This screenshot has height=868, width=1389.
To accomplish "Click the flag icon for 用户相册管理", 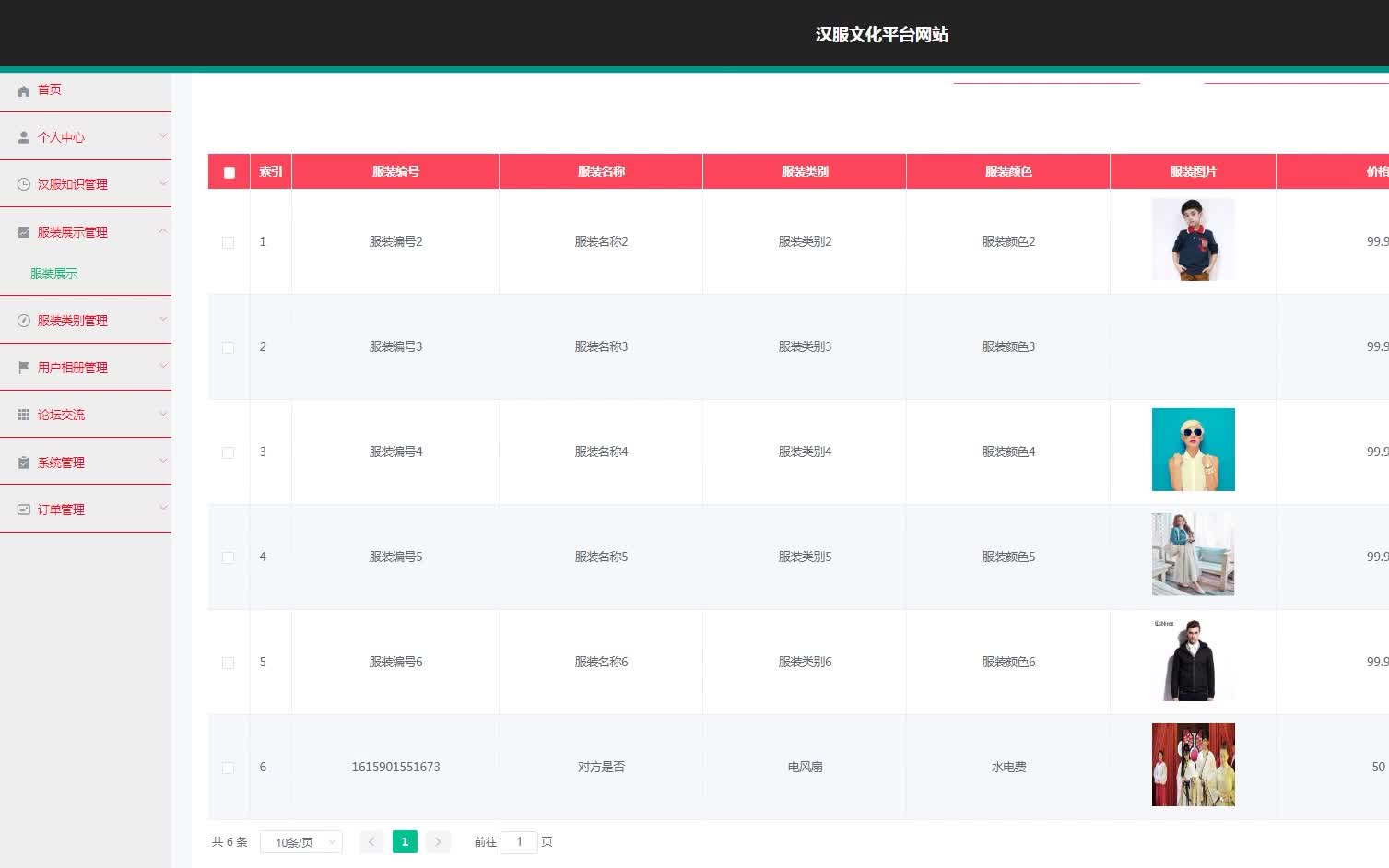I will click(24, 368).
